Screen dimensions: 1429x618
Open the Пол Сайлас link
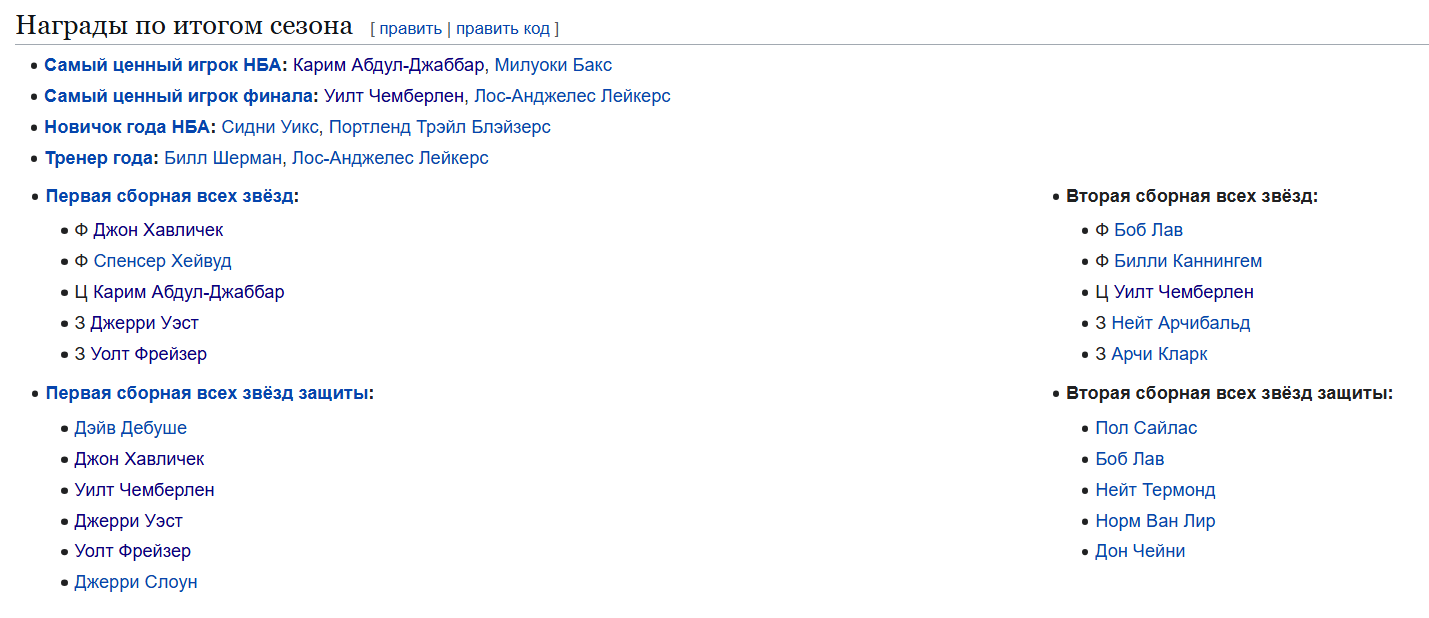1146,428
